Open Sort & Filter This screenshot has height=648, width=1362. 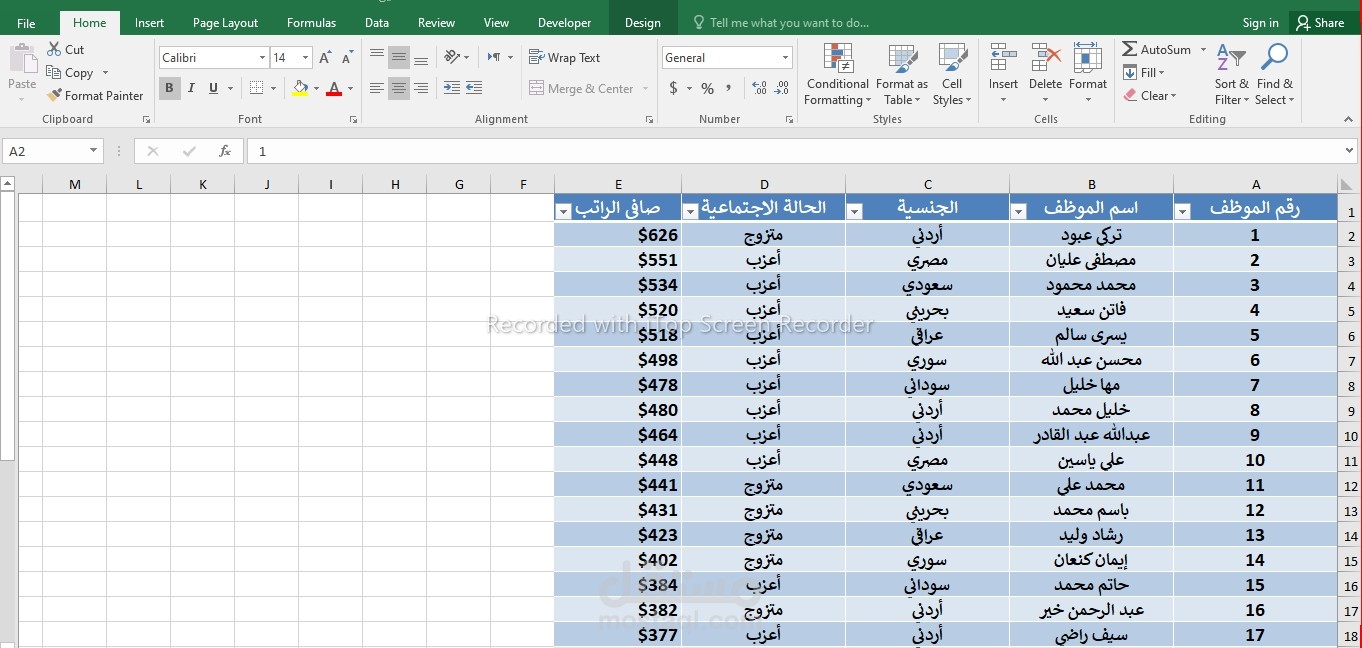pos(1232,75)
